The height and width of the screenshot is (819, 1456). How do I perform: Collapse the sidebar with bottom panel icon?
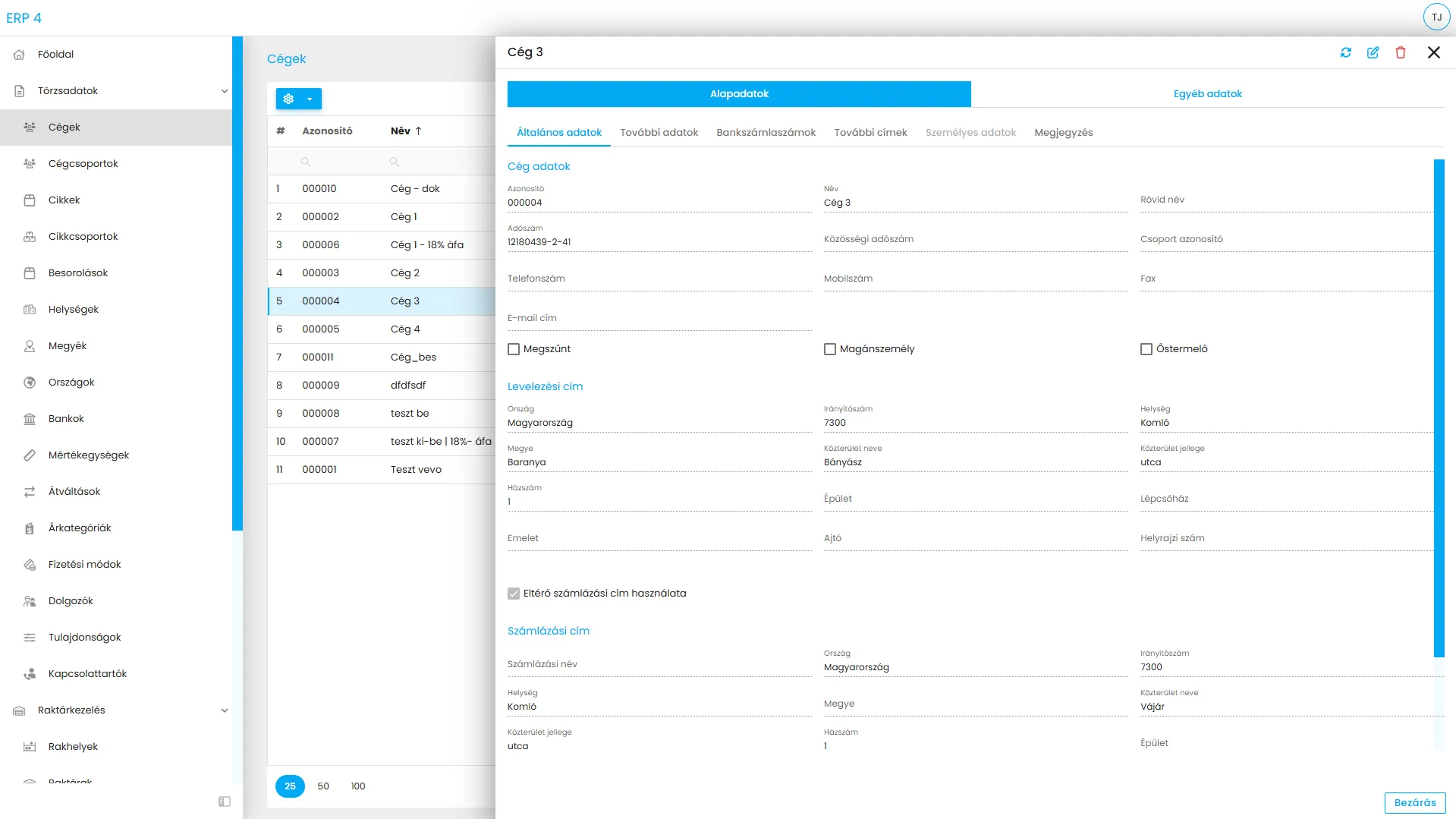[225, 802]
